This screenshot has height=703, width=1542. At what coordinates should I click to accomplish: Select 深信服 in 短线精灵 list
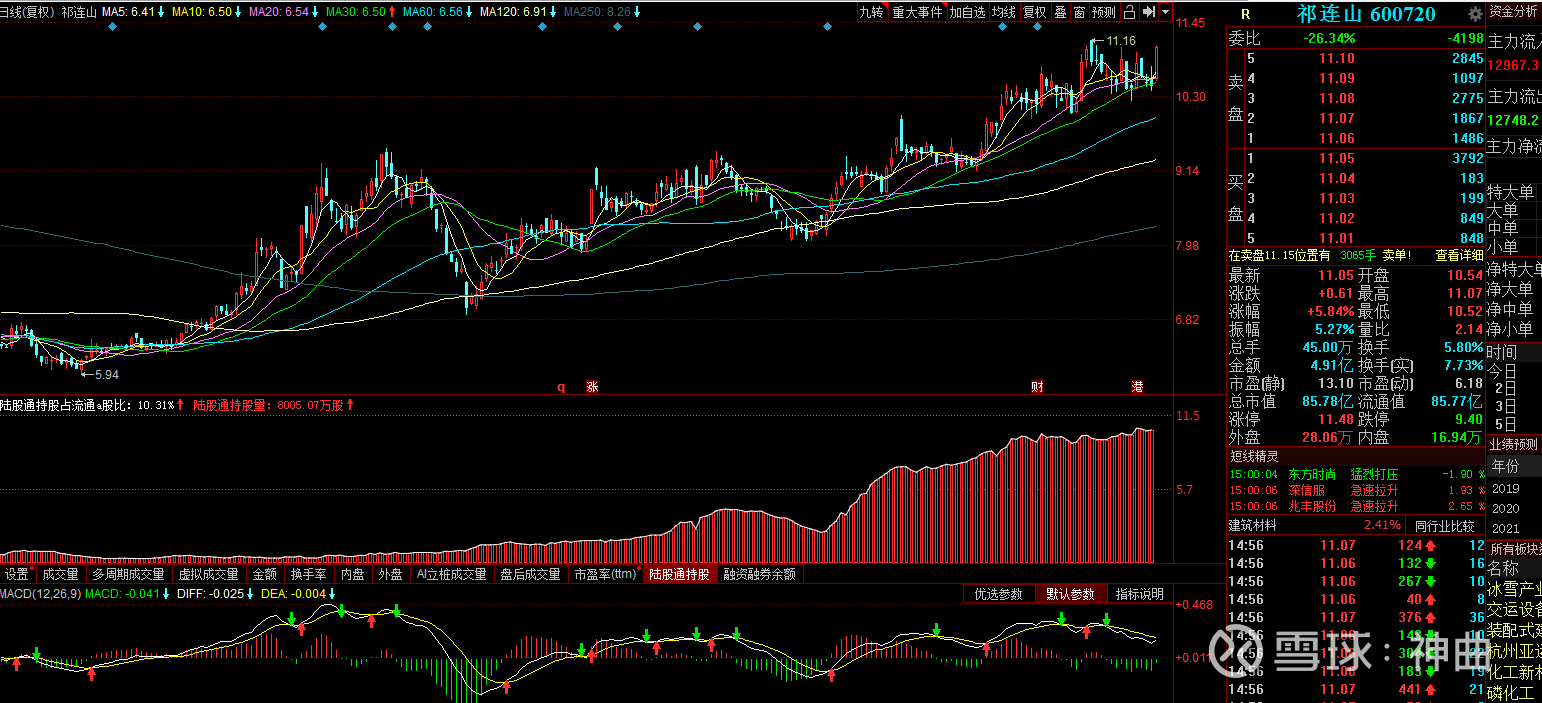coord(1306,490)
